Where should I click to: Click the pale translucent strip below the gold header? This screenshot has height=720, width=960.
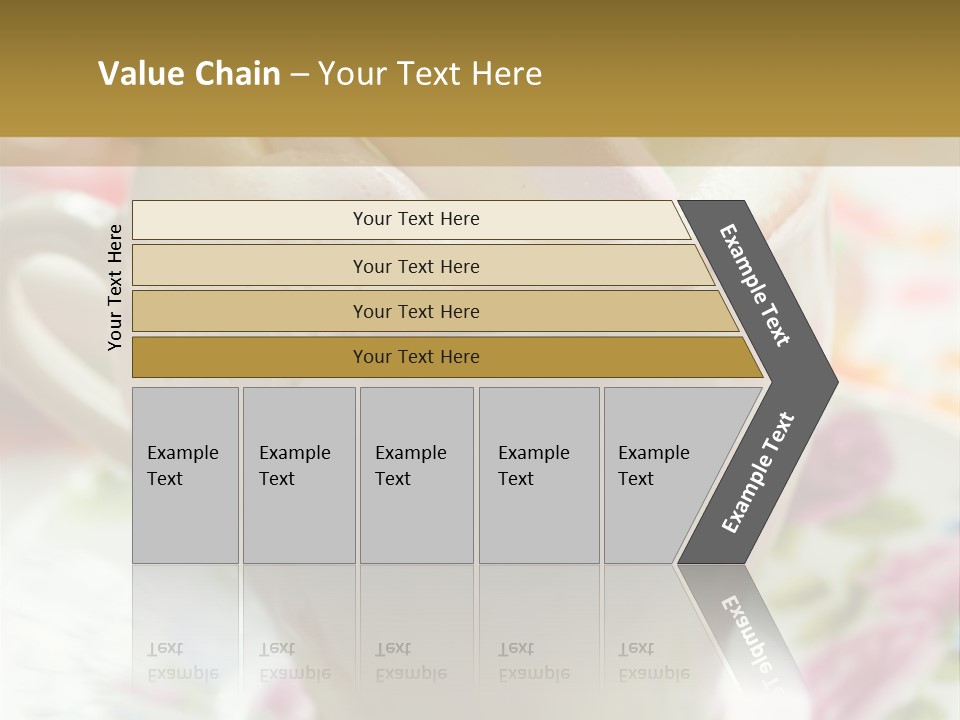click(x=480, y=152)
